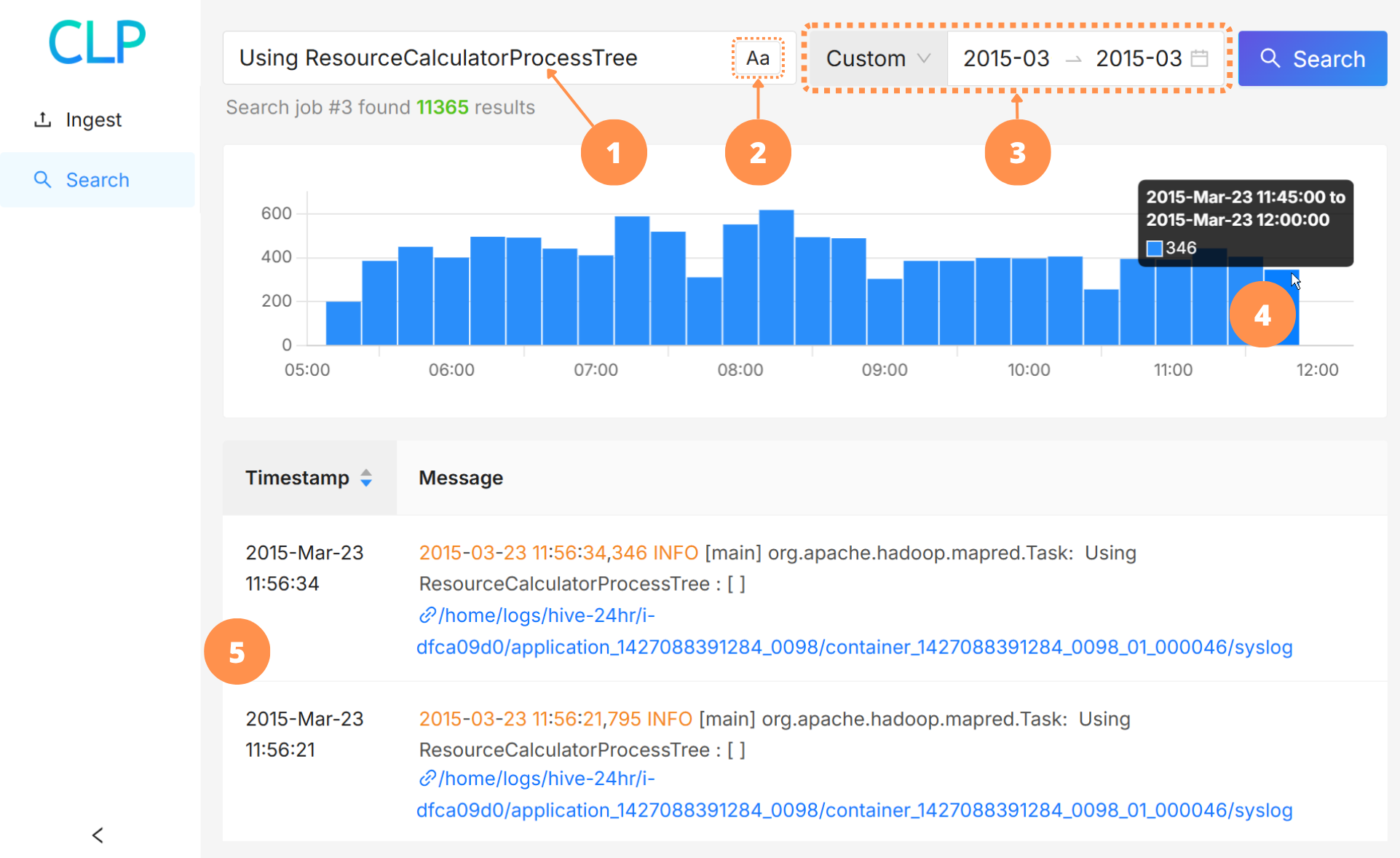Screen dimensions: 1400x858
Task: Sort results by Timestamp column
Action: [297, 478]
